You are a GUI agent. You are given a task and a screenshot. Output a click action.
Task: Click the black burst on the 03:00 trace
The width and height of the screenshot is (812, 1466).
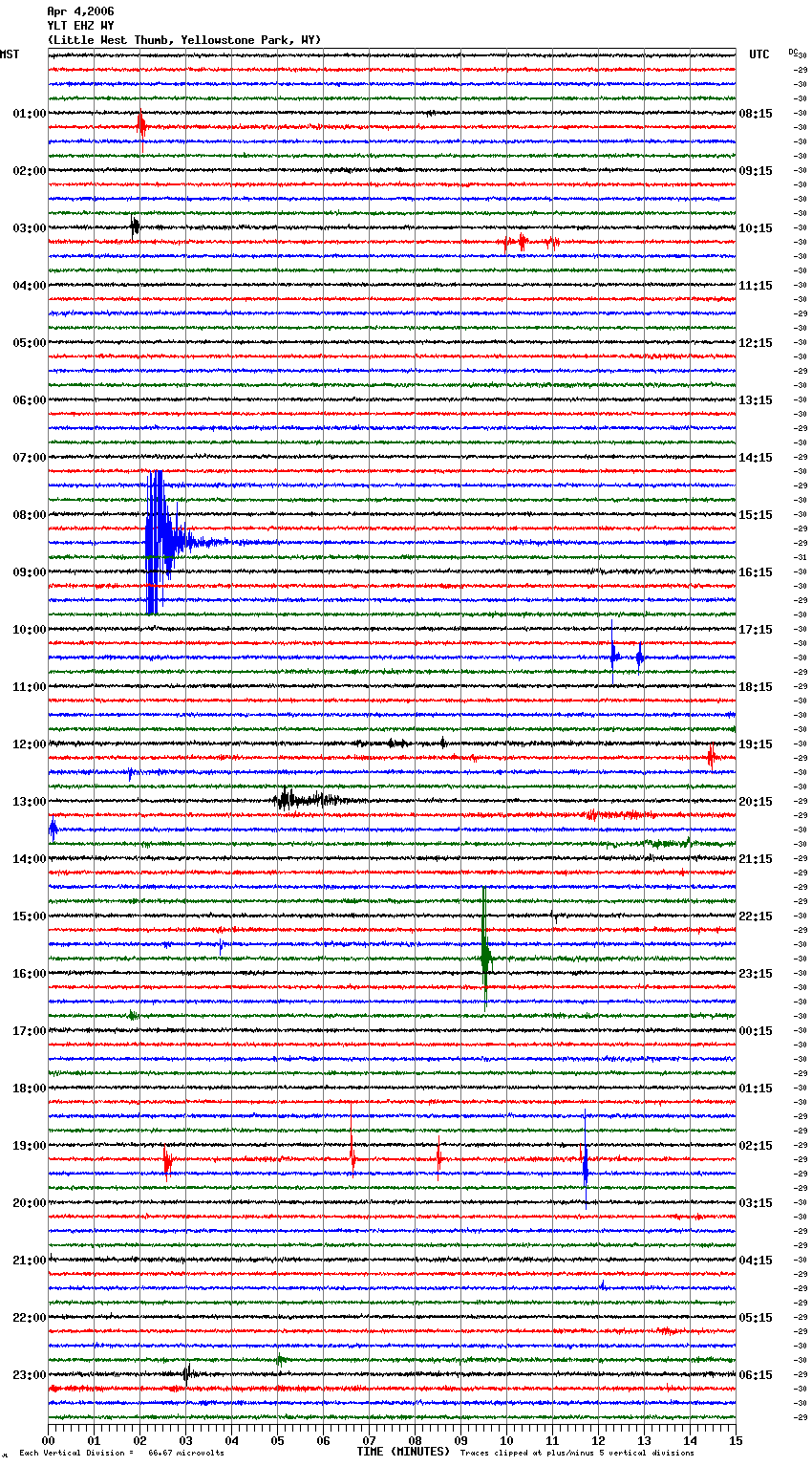click(x=135, y=226)
